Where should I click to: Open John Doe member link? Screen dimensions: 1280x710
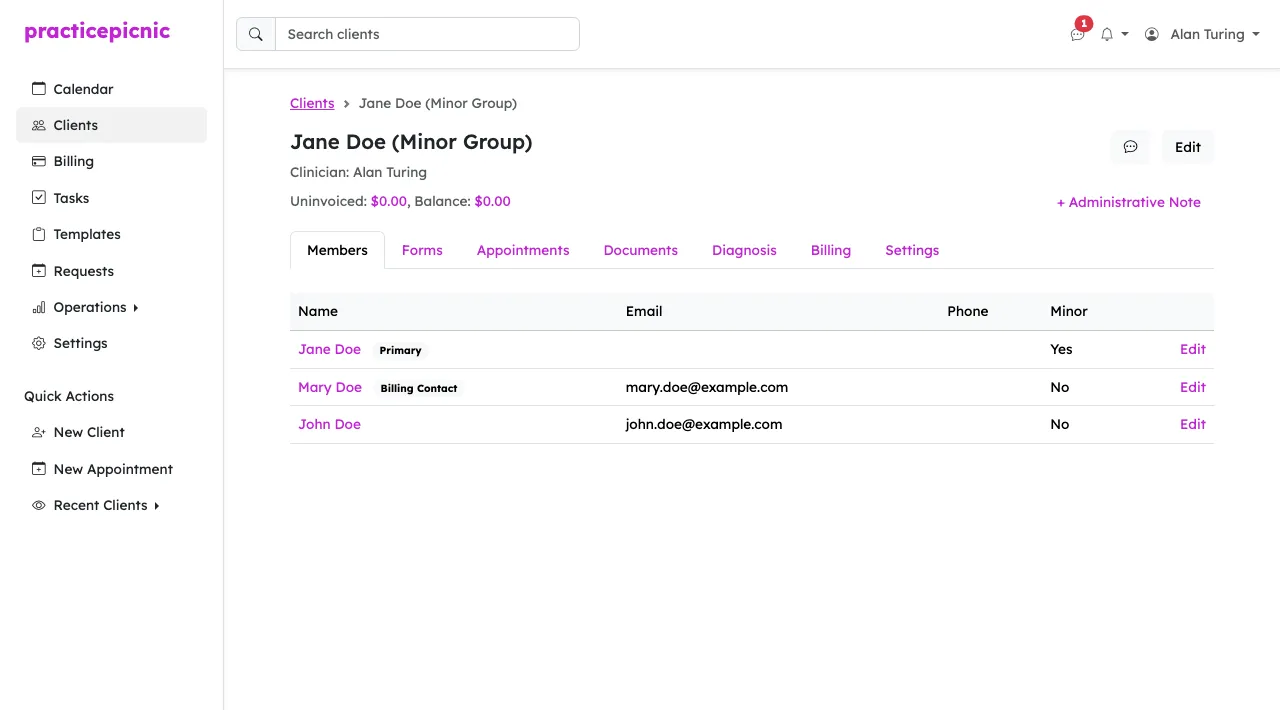[x=329, y=424]
